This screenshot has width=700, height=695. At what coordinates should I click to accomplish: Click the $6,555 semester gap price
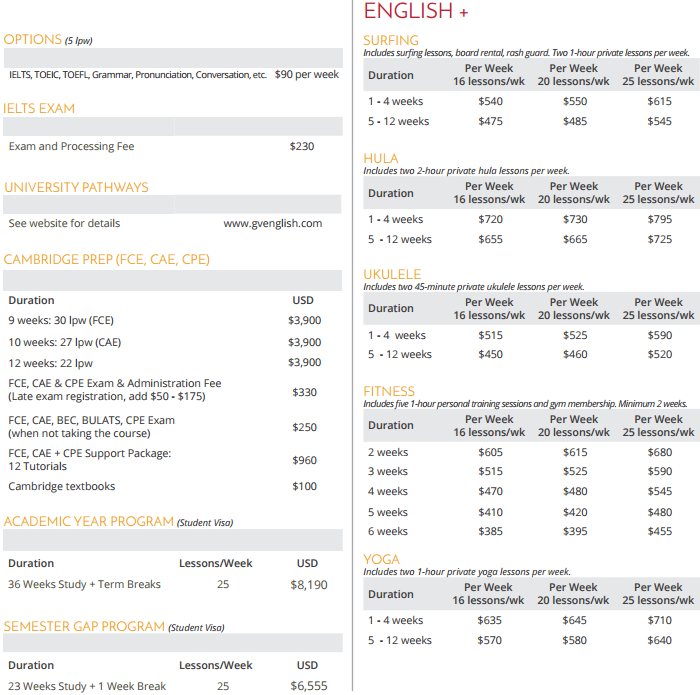pos(308,686)
